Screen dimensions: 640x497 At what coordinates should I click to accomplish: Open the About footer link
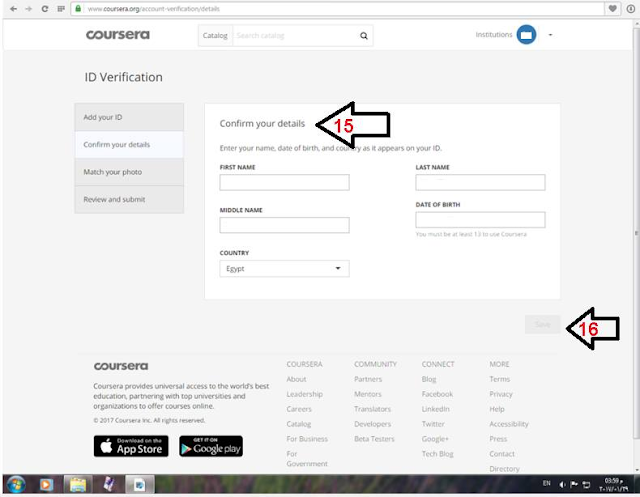(x=296, y=379)
